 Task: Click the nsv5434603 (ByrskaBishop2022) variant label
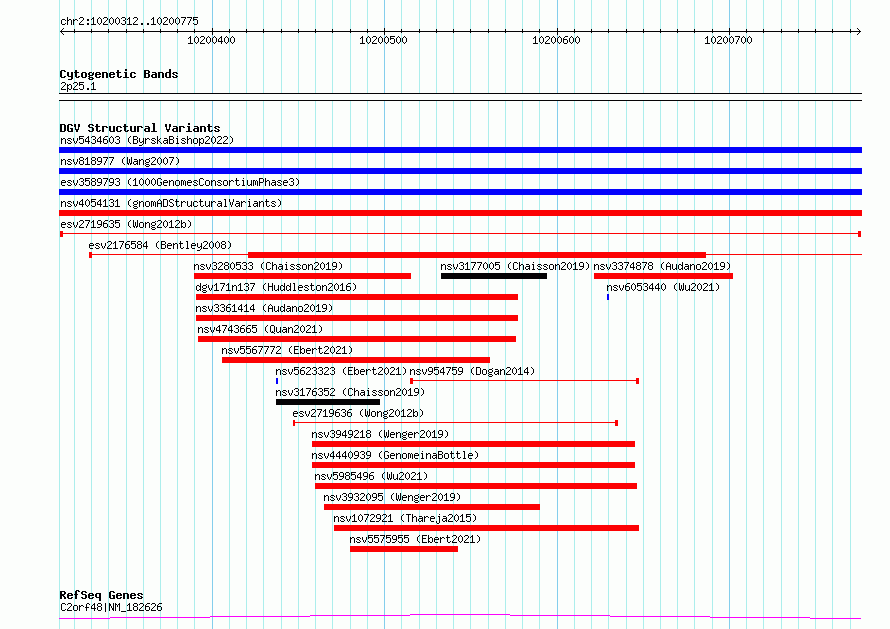(147, 140)
